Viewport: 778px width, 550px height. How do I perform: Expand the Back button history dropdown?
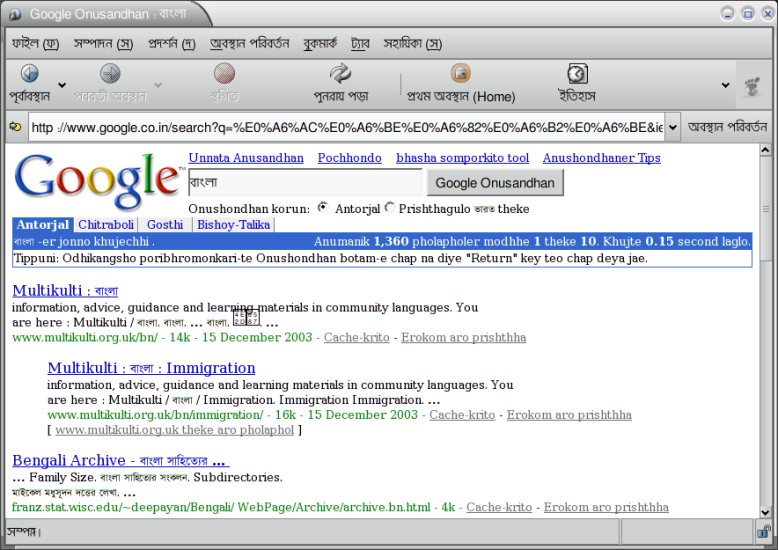[x=62, y=86]
